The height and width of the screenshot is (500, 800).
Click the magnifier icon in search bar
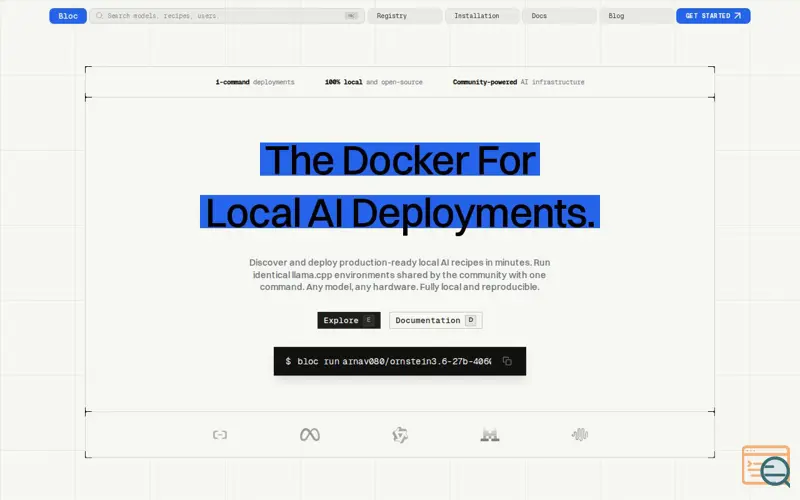pos(99,16)
